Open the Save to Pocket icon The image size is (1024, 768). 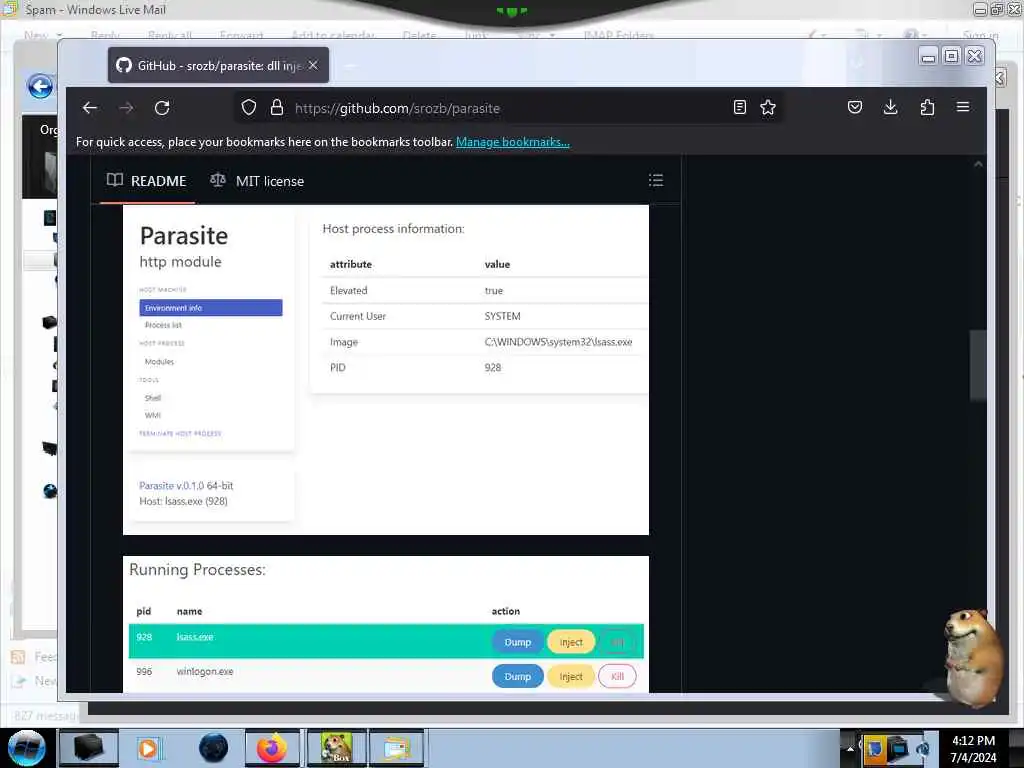click(855, 107)
